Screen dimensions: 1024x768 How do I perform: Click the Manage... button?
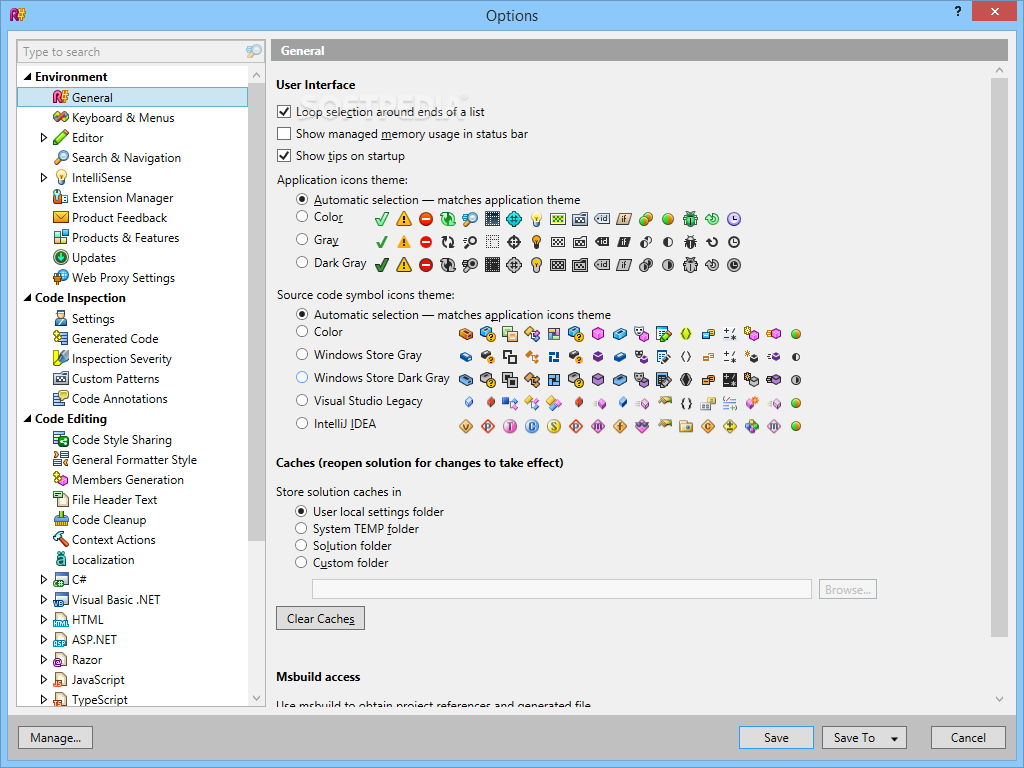[56, 737]
